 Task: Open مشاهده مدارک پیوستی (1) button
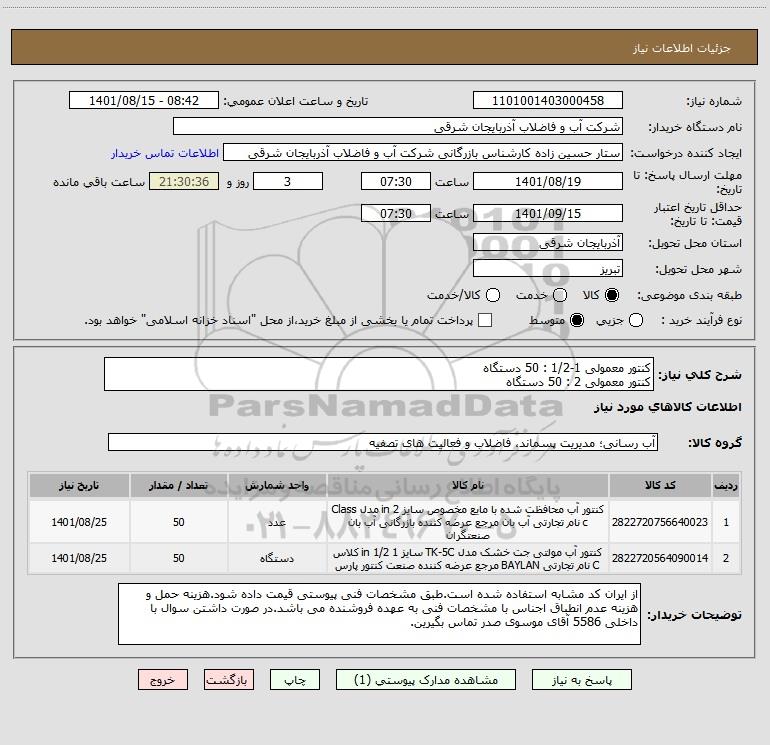point(426,680)
